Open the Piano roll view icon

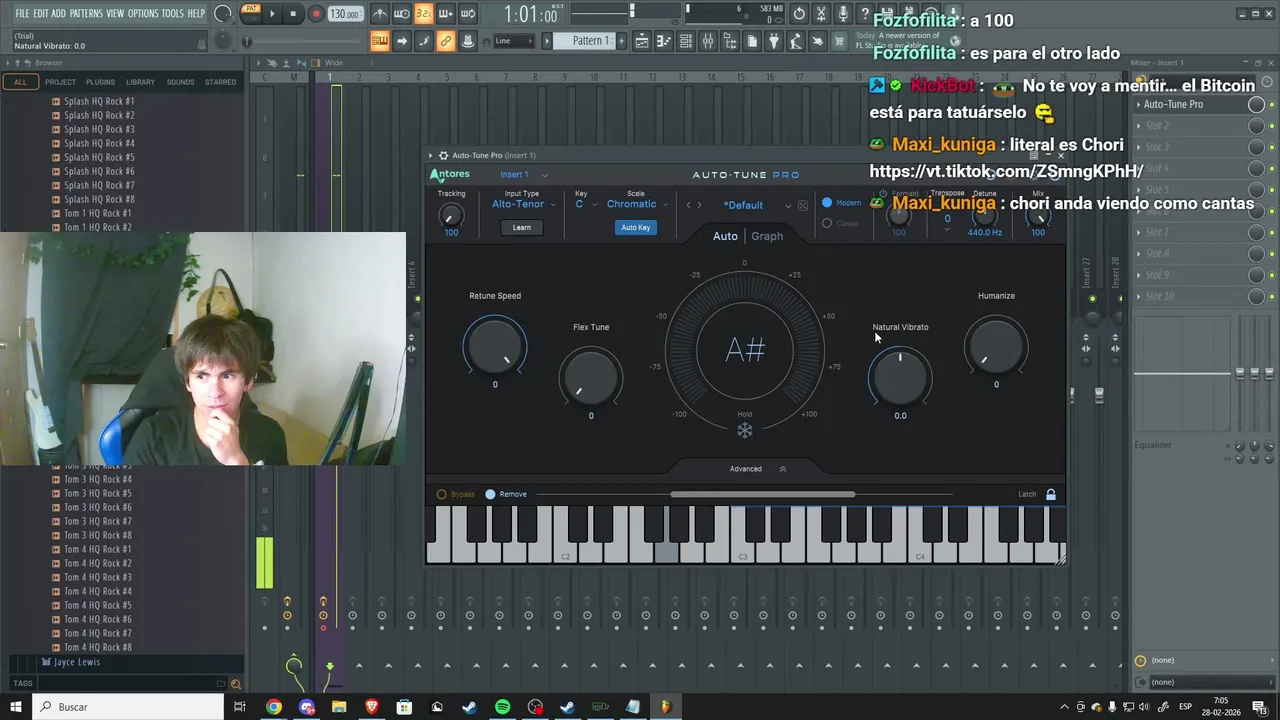coord(664,41)
